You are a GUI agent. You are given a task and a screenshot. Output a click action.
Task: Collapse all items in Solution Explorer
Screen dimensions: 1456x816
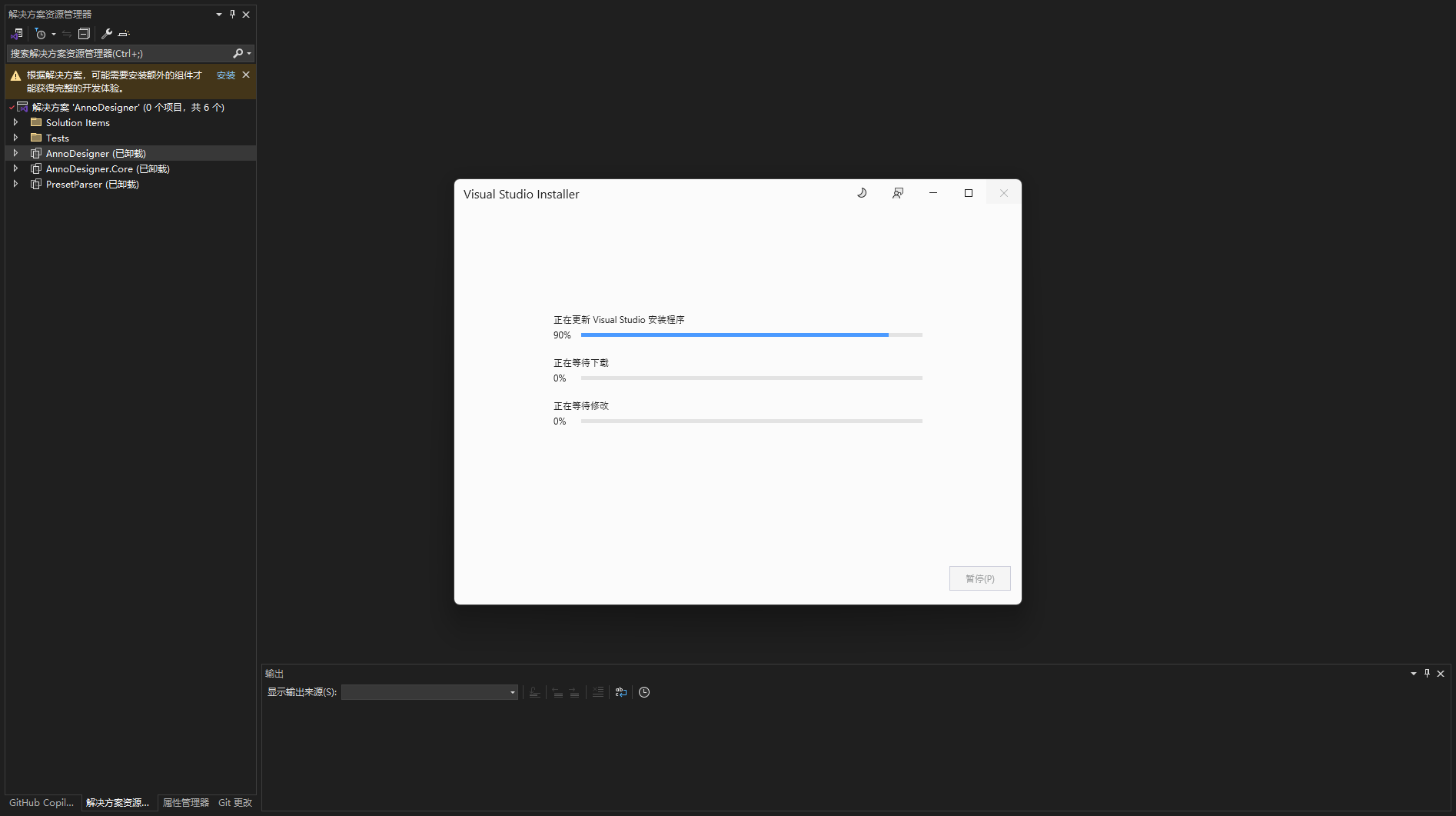[x=84, y=34]
